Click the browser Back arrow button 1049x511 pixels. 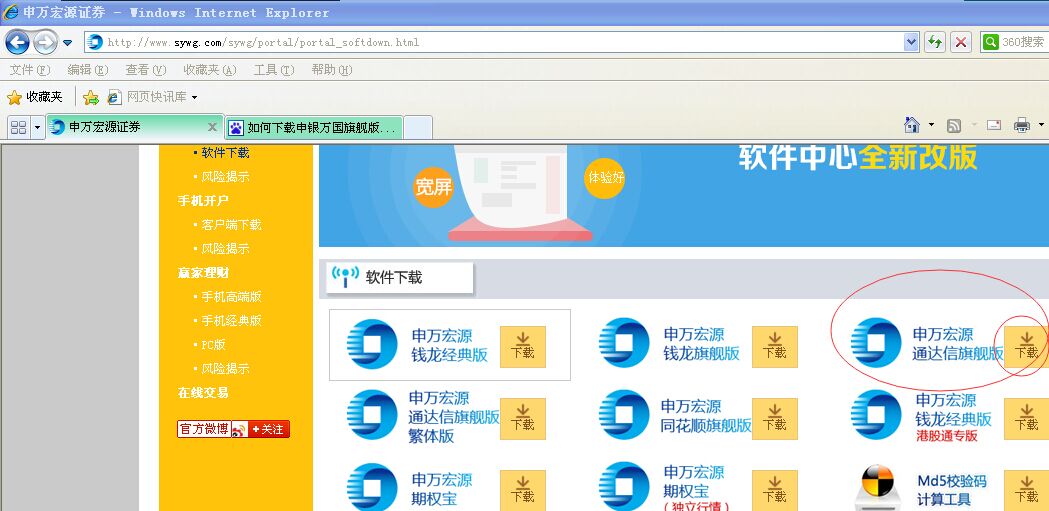pyautogui.click(x=17, y=42)
